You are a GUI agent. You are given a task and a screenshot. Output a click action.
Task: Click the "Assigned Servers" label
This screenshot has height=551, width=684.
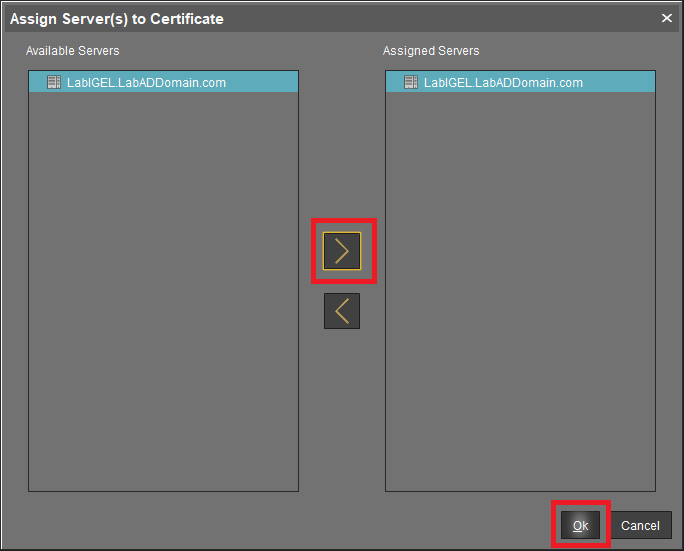tap(431, 50)
